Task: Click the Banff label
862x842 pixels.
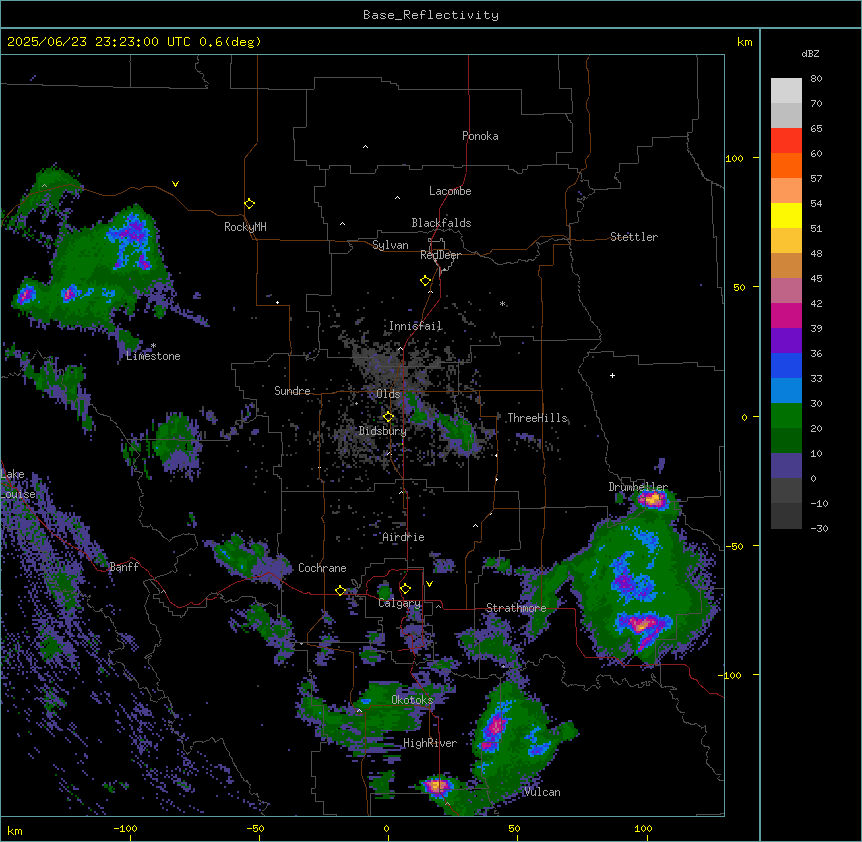Action: click(x=124, y=567)
